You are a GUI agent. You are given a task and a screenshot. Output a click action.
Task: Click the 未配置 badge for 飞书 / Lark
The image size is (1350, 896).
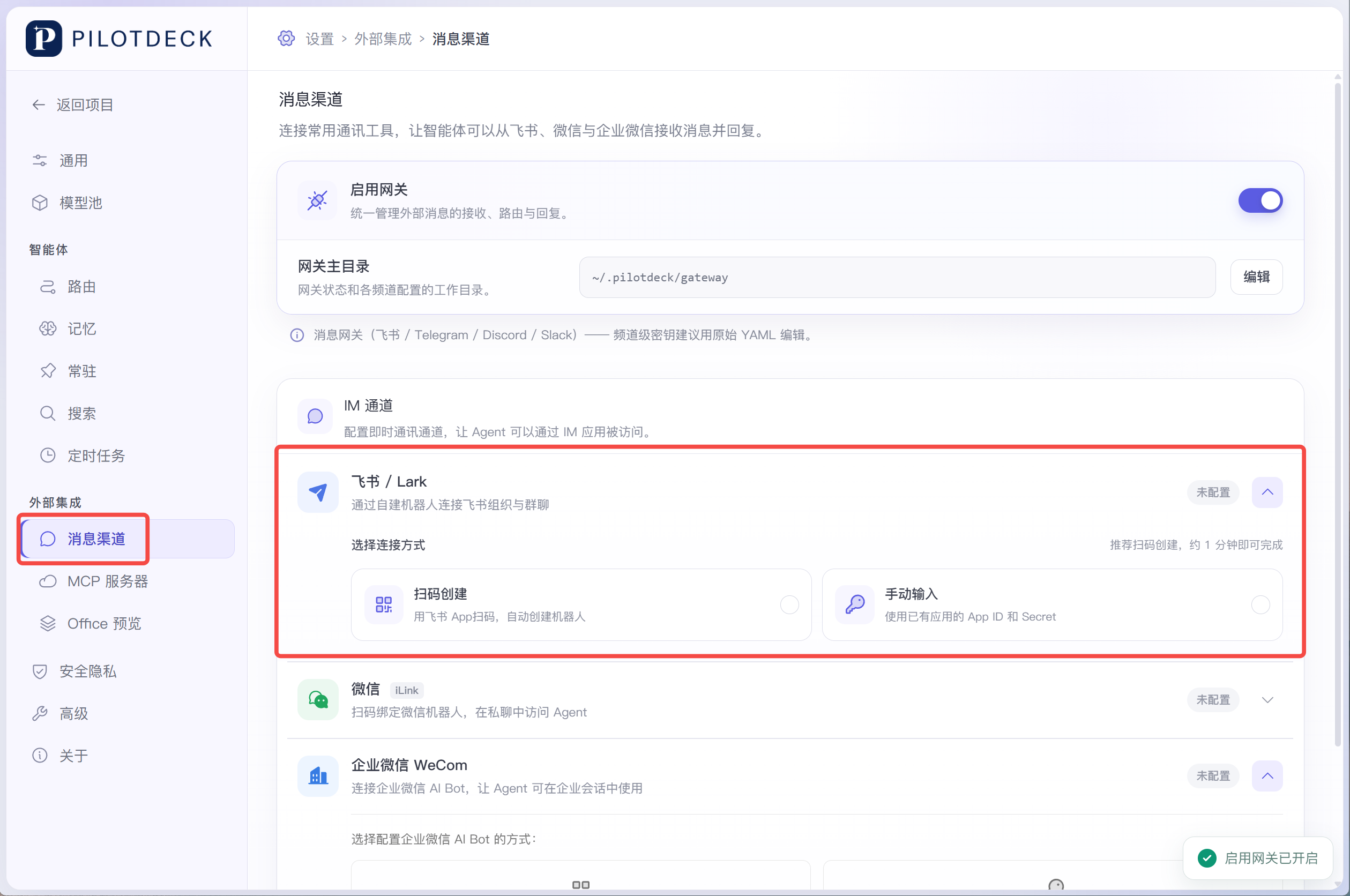(x=1213, y=492)
